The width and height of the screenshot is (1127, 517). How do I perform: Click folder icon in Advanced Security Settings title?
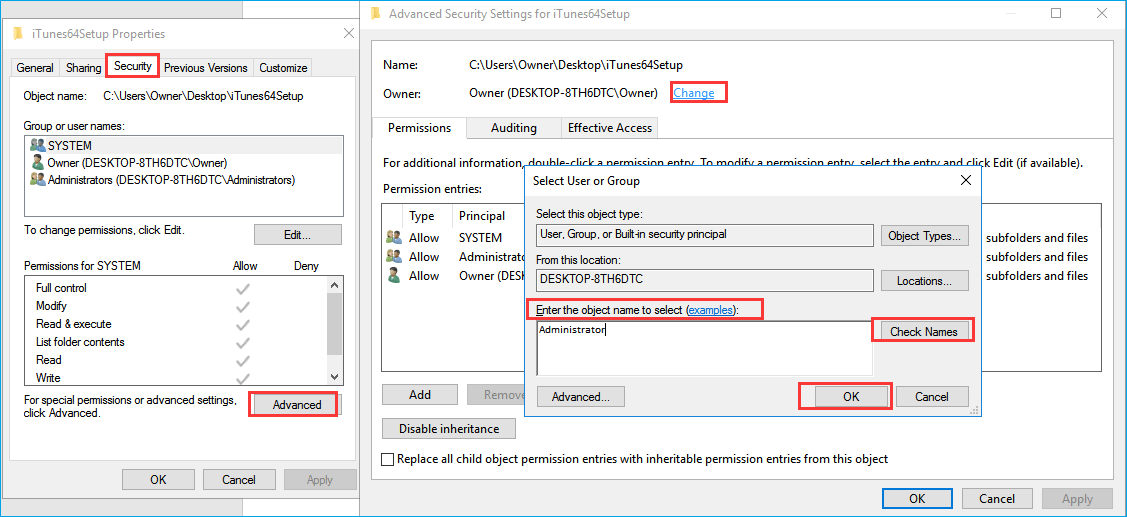(375, 14)
